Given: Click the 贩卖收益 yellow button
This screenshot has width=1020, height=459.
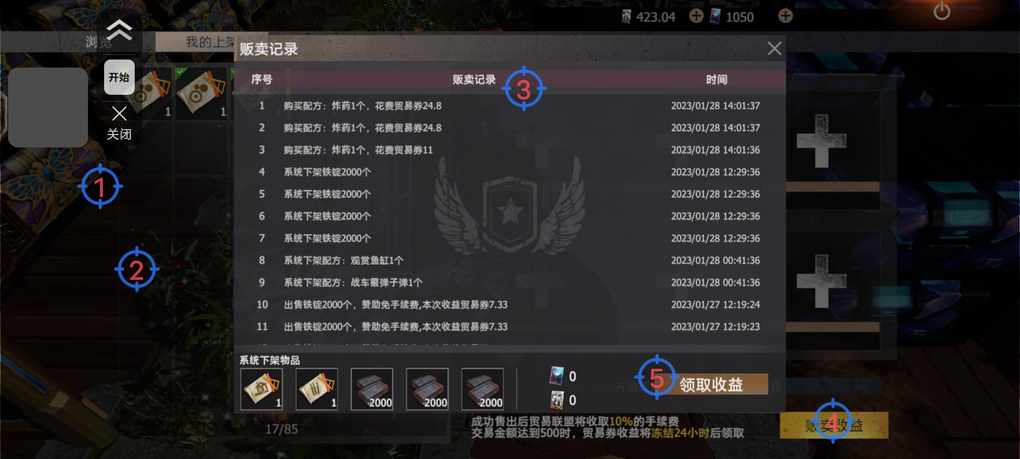Looking at the screenshot, I should pos(834,426).
